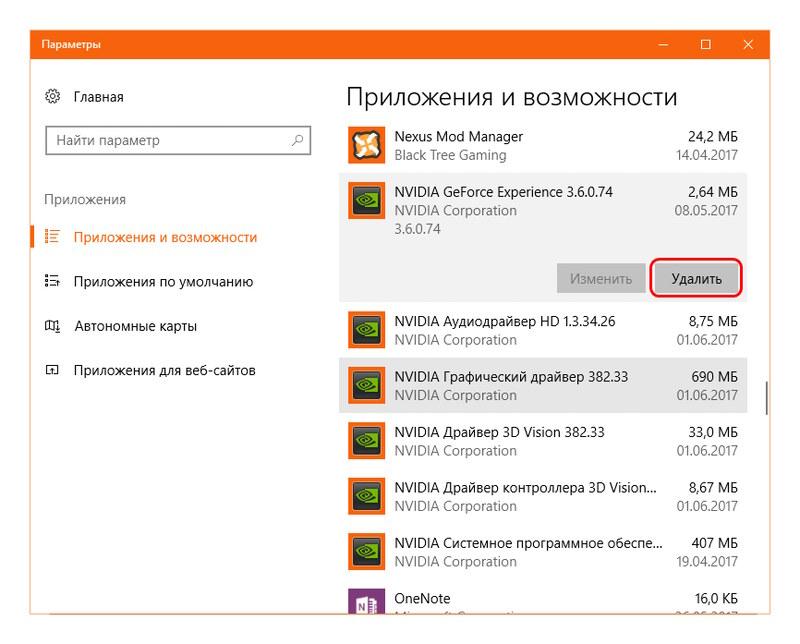Screen dimensions: 800x644
Task: Click the NVIDIA Драйвер 3D Vision 382.33 icon
Action: click(366, 440)
